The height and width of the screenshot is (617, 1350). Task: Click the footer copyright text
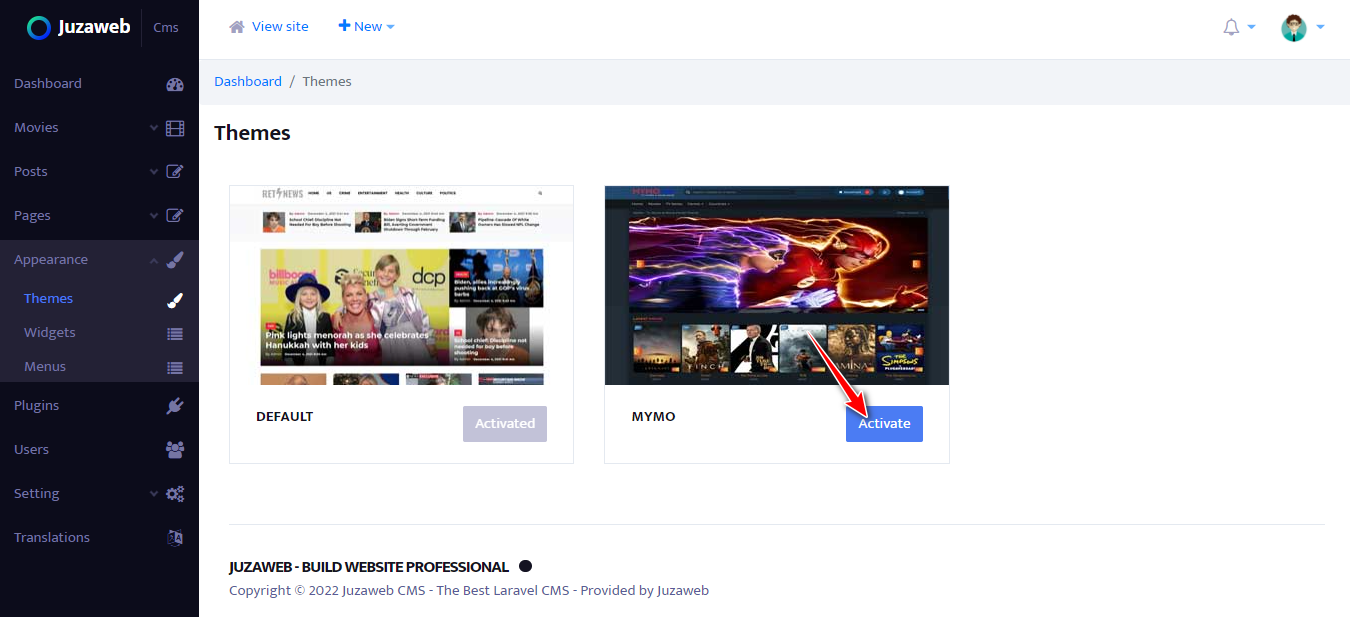[469, 591]
